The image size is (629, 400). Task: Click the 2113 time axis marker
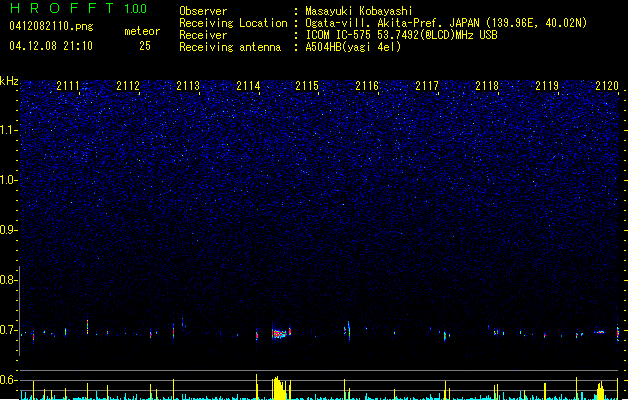click(x=188, y=85)
